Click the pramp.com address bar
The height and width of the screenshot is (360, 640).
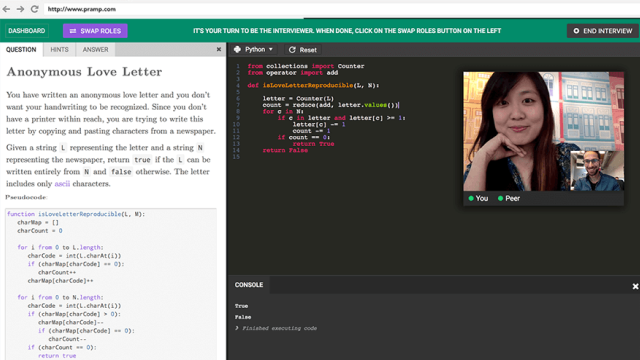tap(341, 9)
